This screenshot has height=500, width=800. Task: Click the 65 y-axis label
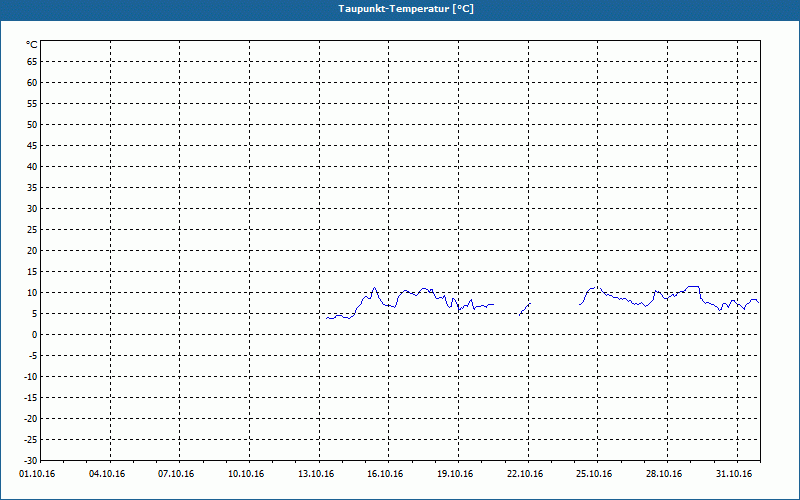point(32,62)
